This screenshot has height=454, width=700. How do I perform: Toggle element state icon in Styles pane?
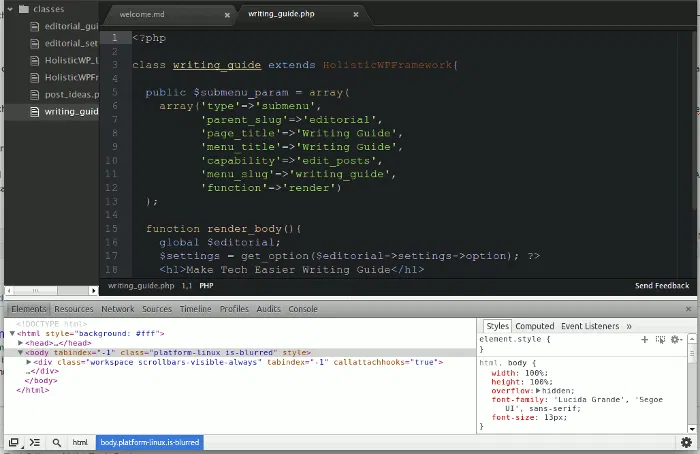click(x=660, y=340)
